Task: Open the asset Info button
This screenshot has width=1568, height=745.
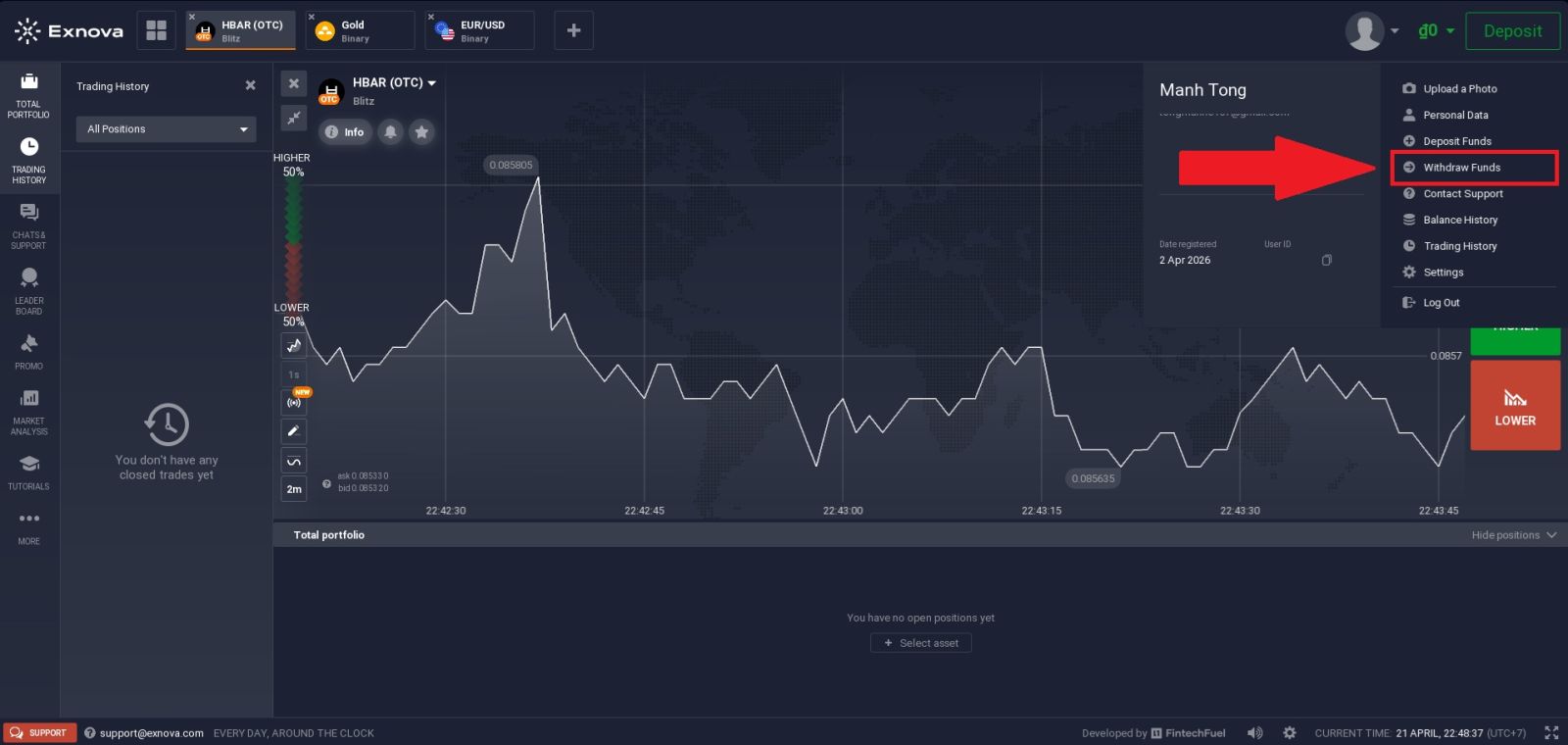Action: coord(345,131)
